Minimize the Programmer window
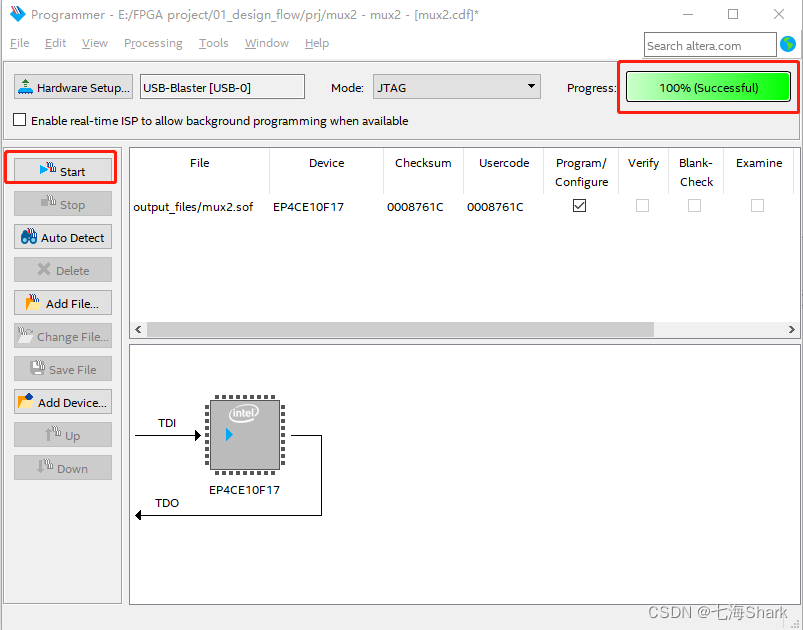 688,14
